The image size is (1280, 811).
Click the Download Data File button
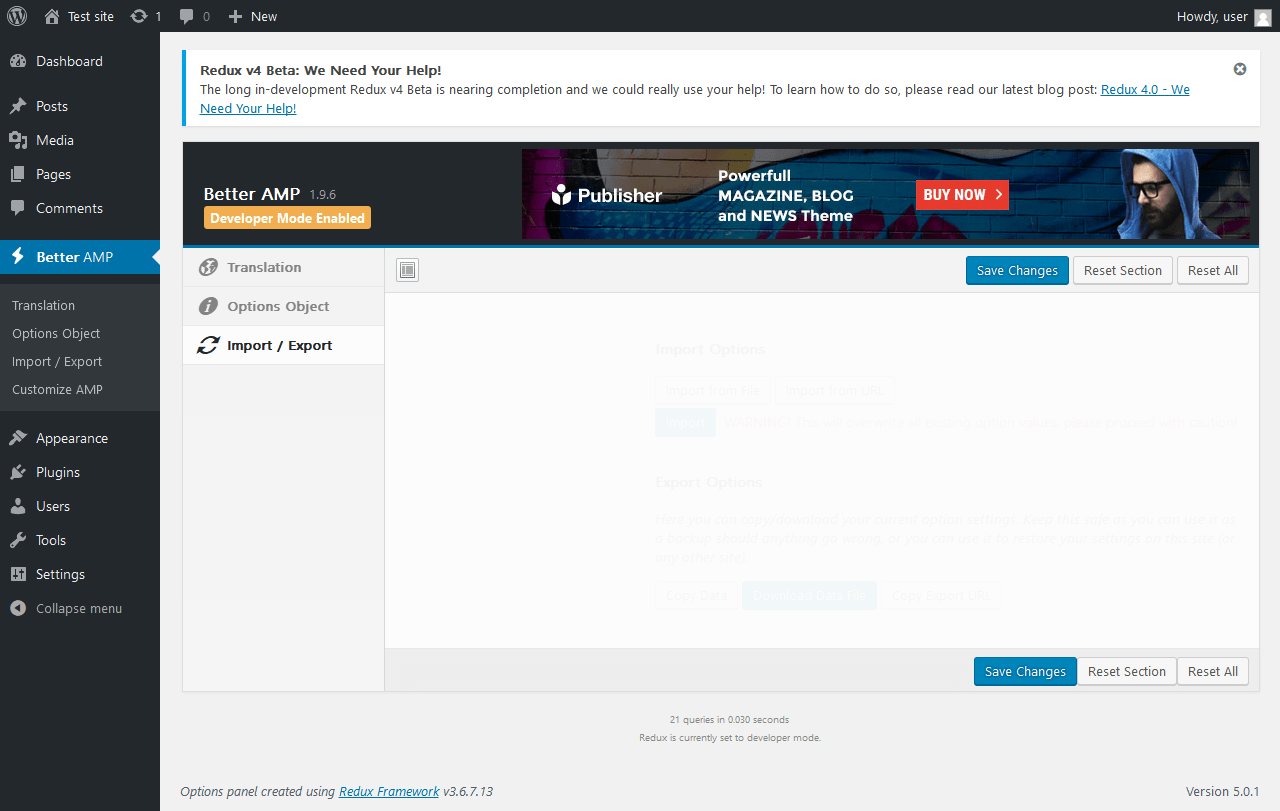click(x=809, y=595)
